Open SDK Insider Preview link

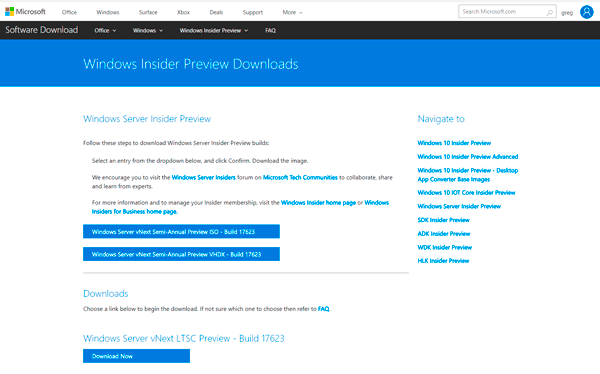tap(443, 220)
